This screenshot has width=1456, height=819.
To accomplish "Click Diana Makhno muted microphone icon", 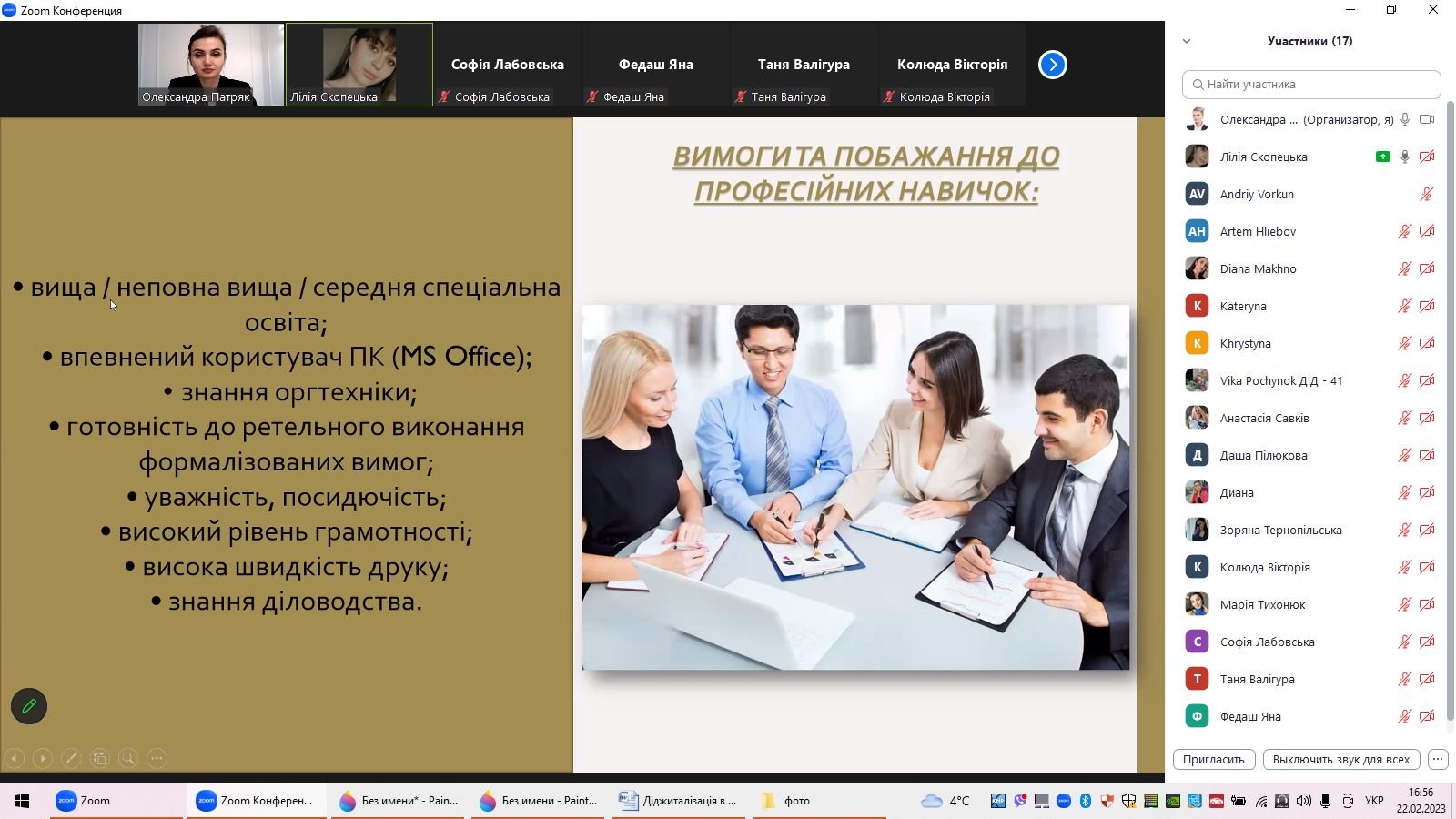I will point(1405,268).
